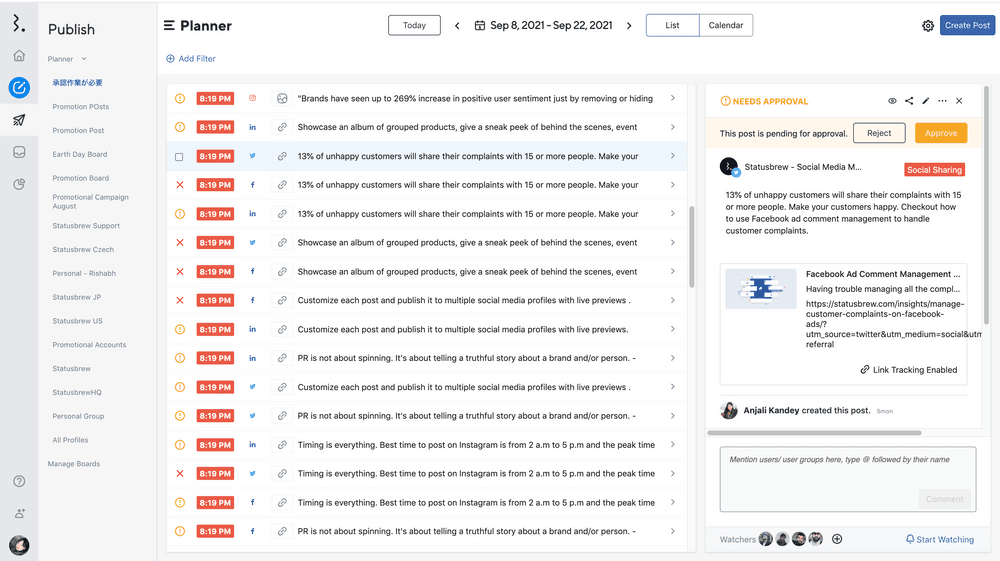Approve the pending post
The image size is (1000, 561).
[x=940, y=133]
